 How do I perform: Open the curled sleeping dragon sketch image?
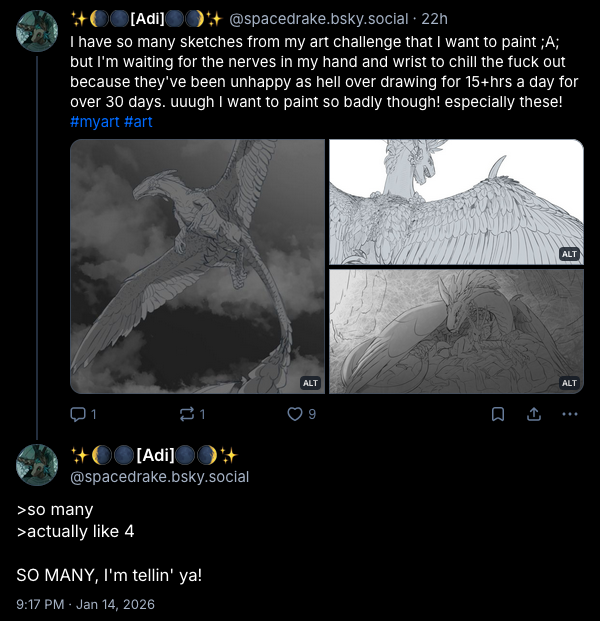click(456, 331)
